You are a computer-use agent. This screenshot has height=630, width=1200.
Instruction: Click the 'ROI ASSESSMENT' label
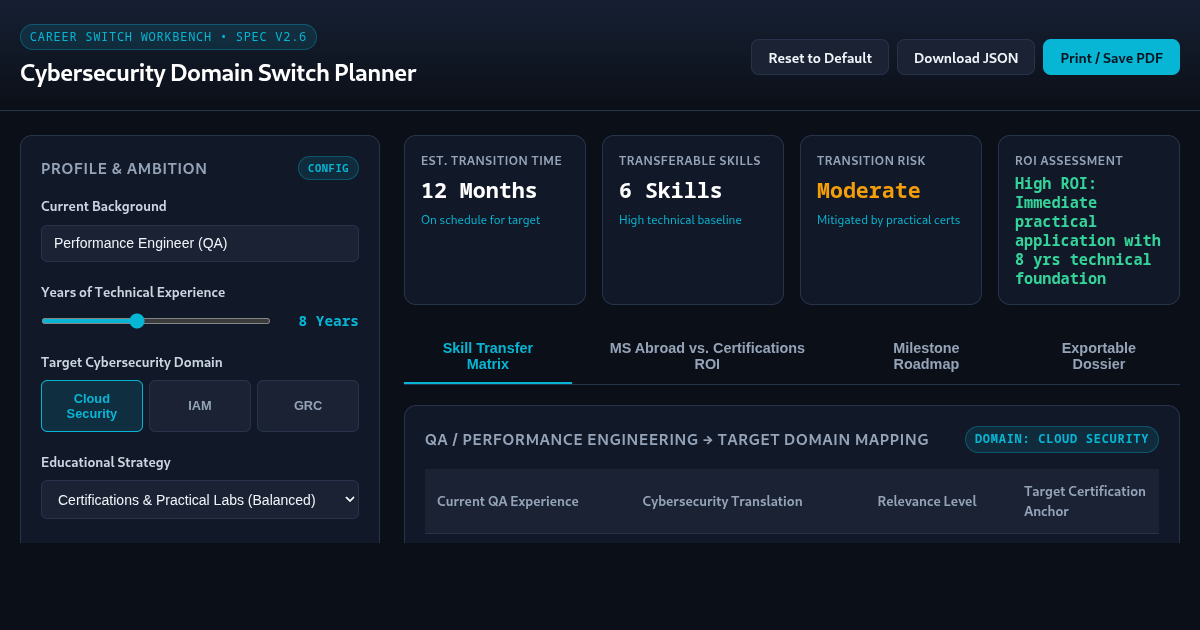(1069, 160)
